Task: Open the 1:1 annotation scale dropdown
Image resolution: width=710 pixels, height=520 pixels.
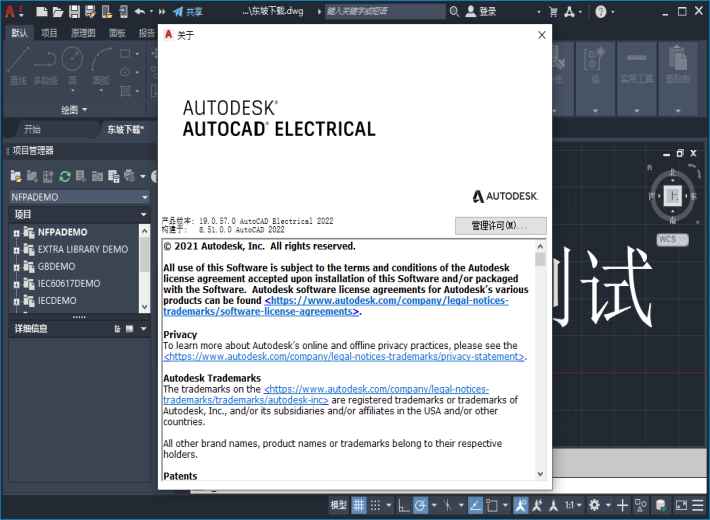Action: [572, 505]
